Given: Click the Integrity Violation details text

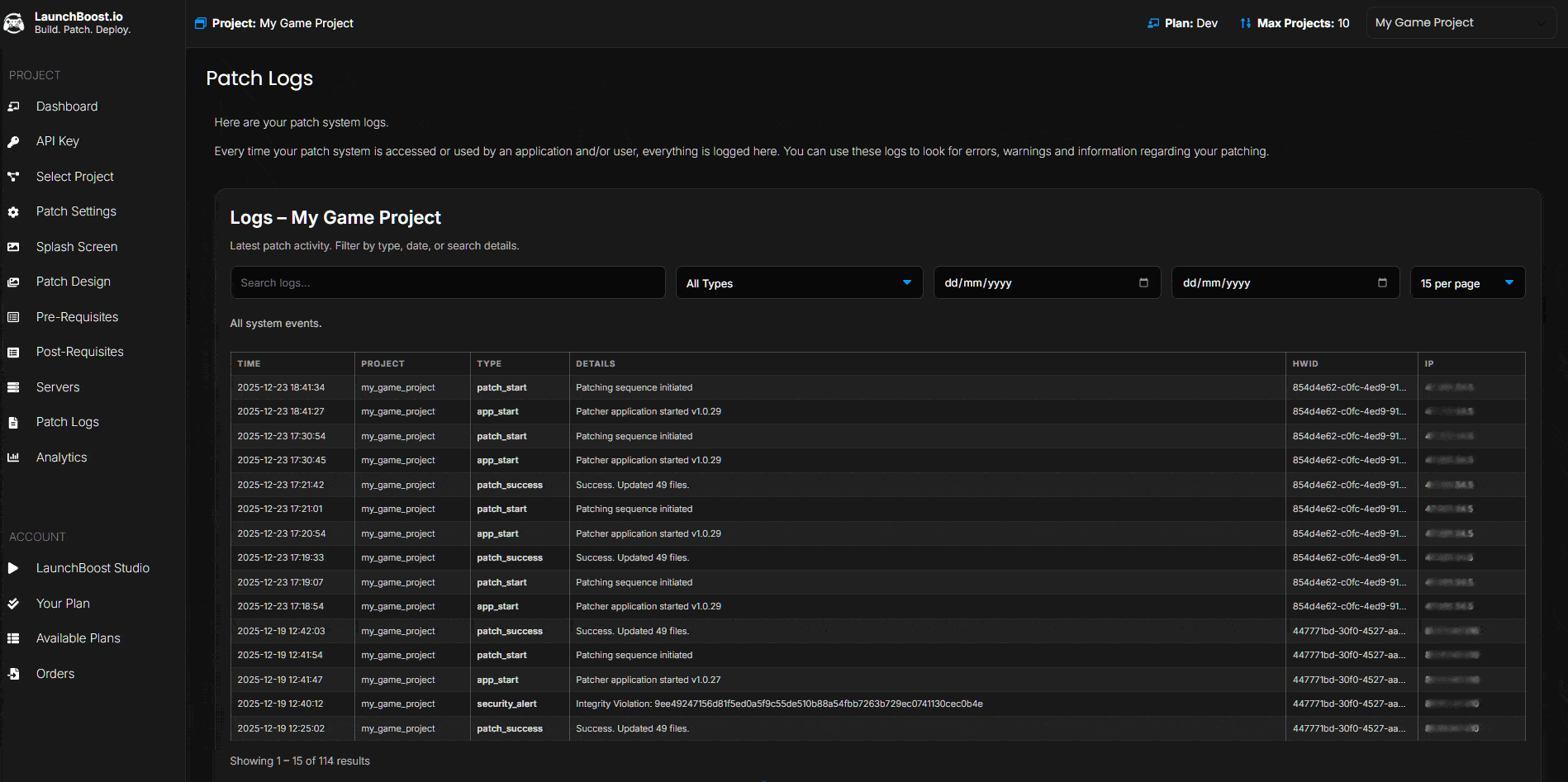Looking at the screenshot, I should pyautogui.click(x=779, y=704).
